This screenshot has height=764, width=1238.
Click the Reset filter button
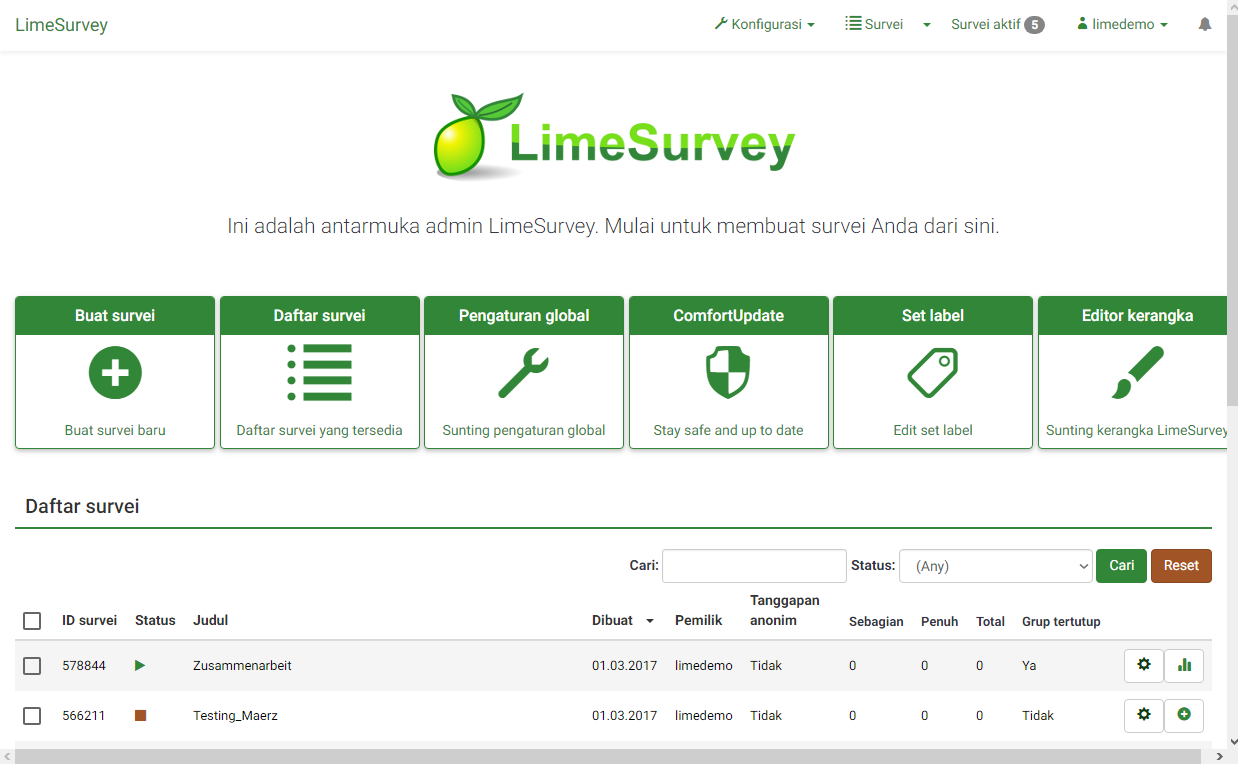(1181, 566)
